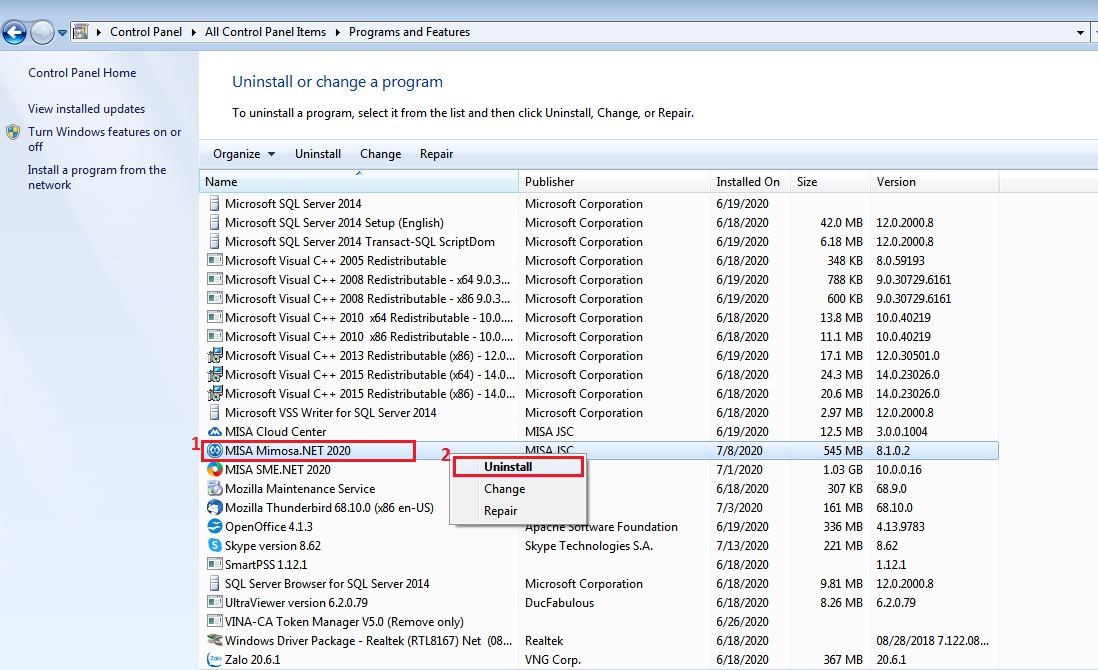
Task: Click SQL Server 2014 Transact-SQL ScriptDom icon
Action: [214, 242]
